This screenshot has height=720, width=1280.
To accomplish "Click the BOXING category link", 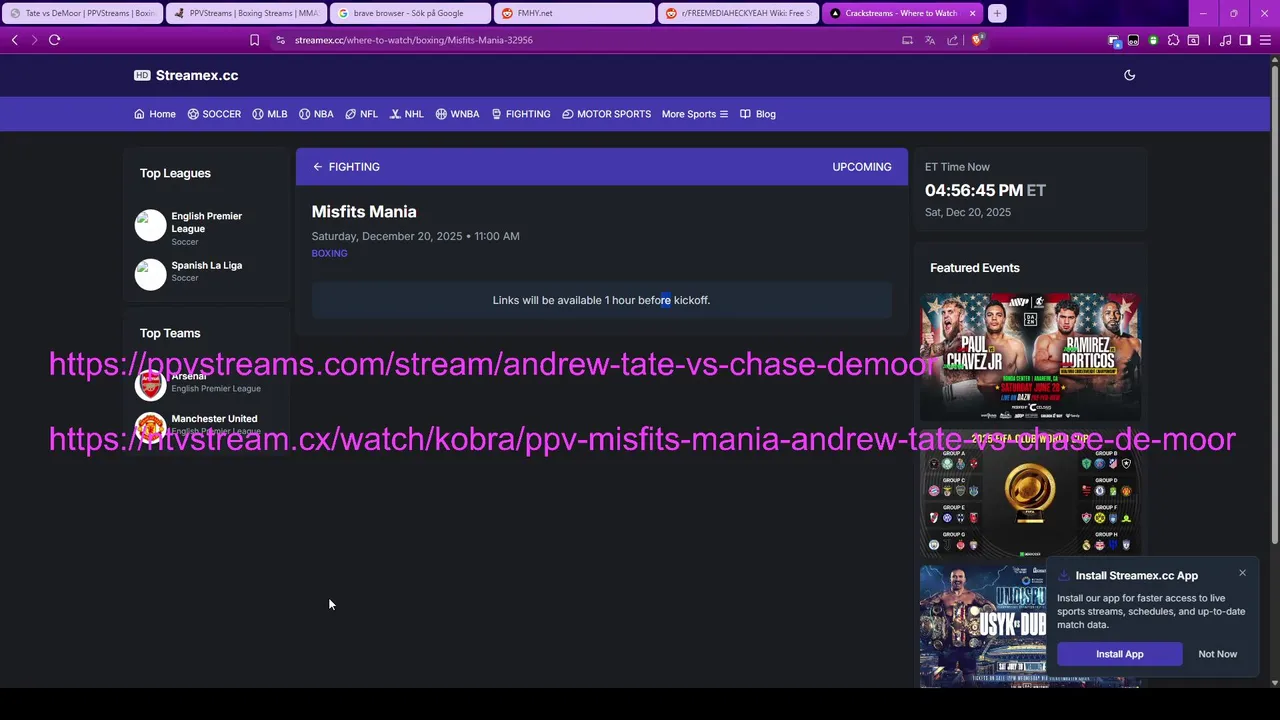I will [329, 253].
